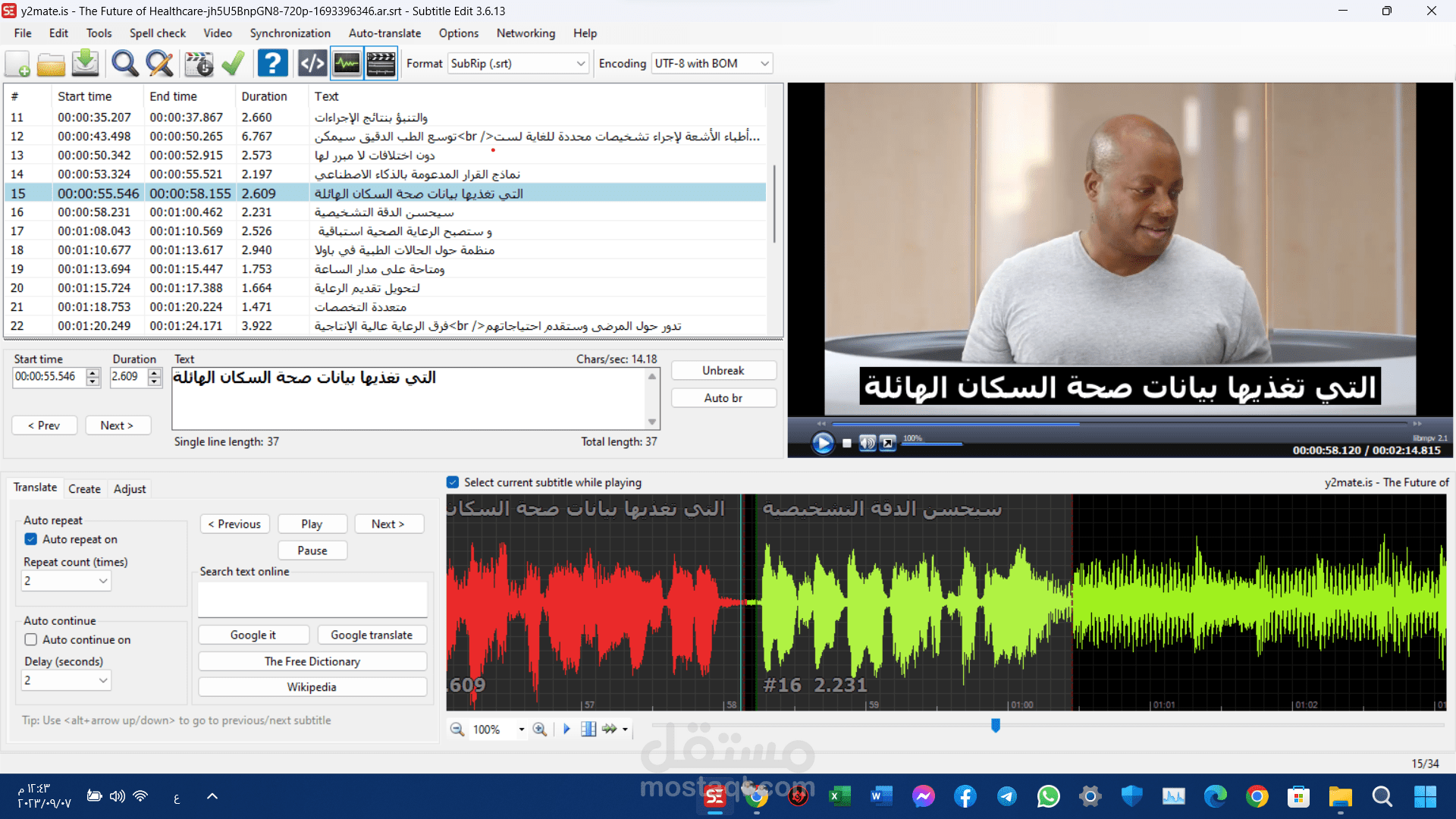Click the waveform center/grid toggle icon
Screen dimensions: 1456x819
coord(588,730)
